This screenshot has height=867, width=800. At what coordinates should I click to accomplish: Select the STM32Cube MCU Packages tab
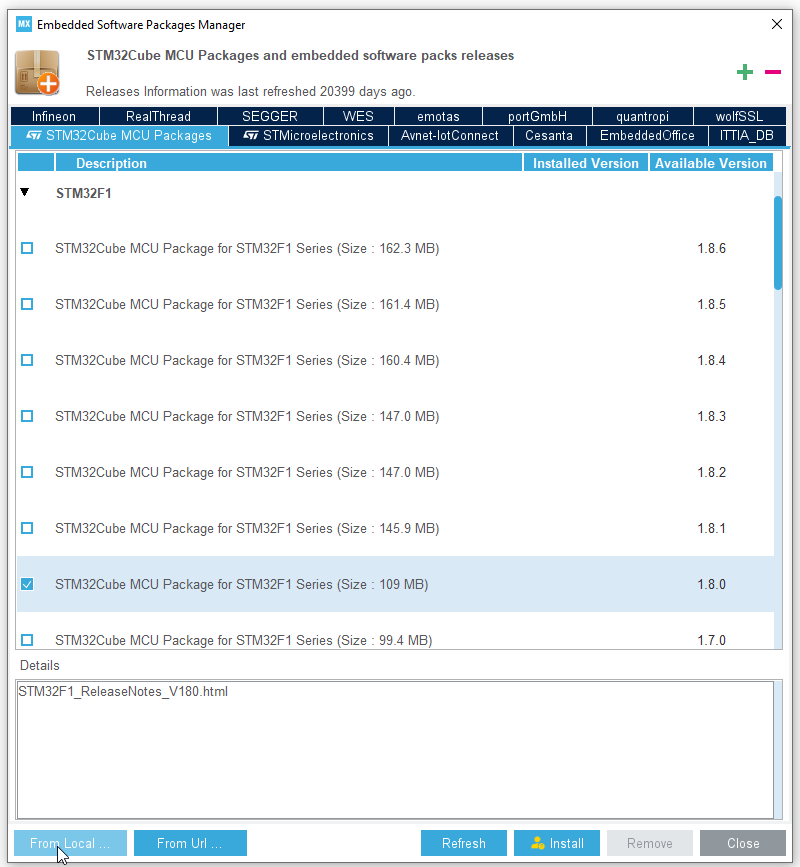pos(119,136)
